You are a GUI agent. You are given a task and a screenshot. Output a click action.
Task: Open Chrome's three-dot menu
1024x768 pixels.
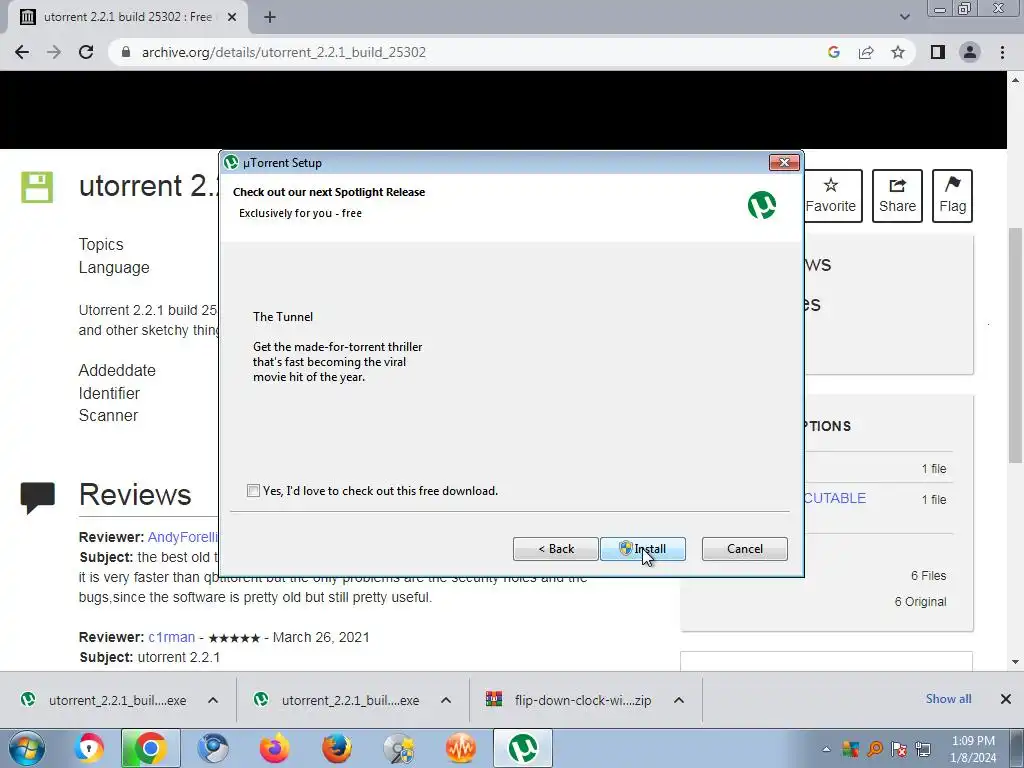pyautogui.click(x=1002, y=52)
